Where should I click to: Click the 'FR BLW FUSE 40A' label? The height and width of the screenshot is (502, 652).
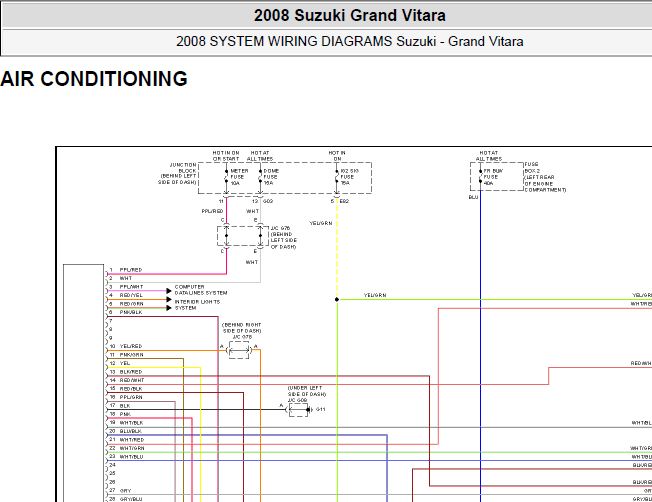[493, 177]
